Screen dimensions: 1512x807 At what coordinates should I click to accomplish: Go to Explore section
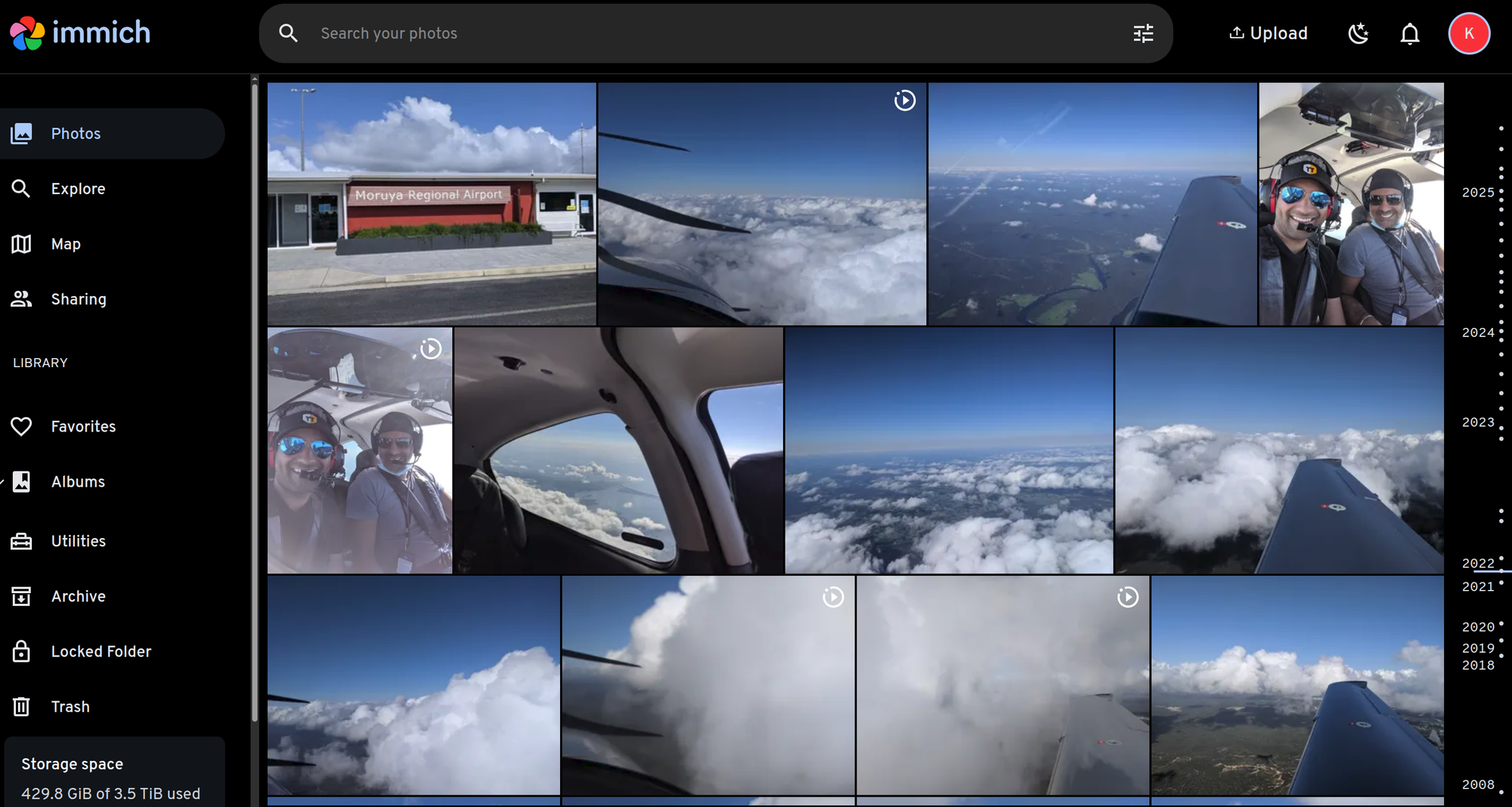point(78,189)
